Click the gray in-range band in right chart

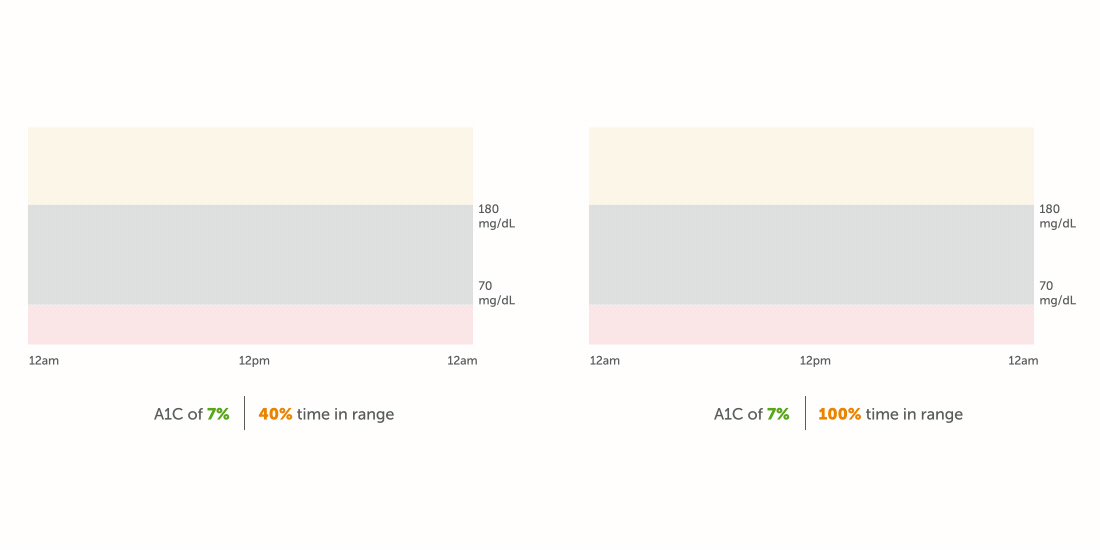811,254
